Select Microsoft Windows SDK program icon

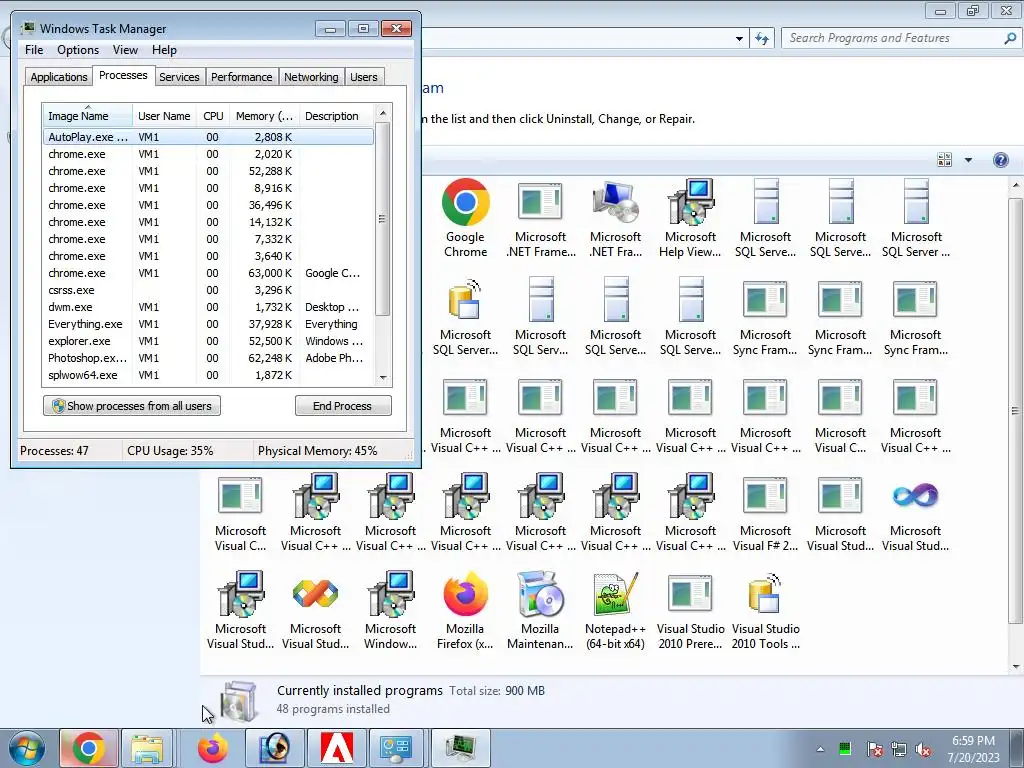click(390, 611)
